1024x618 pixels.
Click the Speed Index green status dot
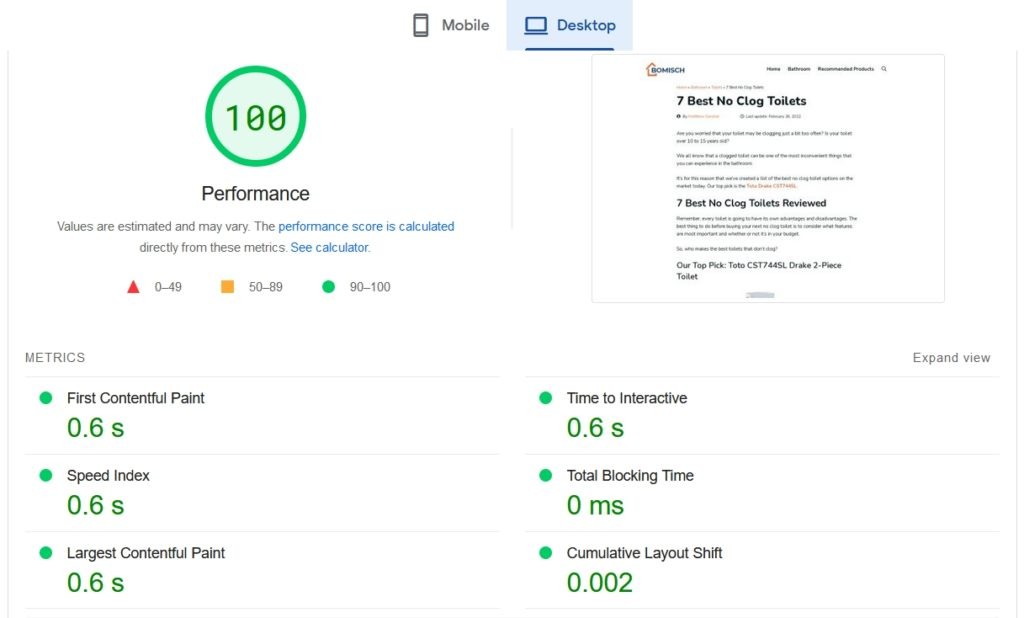click(45, 475)
